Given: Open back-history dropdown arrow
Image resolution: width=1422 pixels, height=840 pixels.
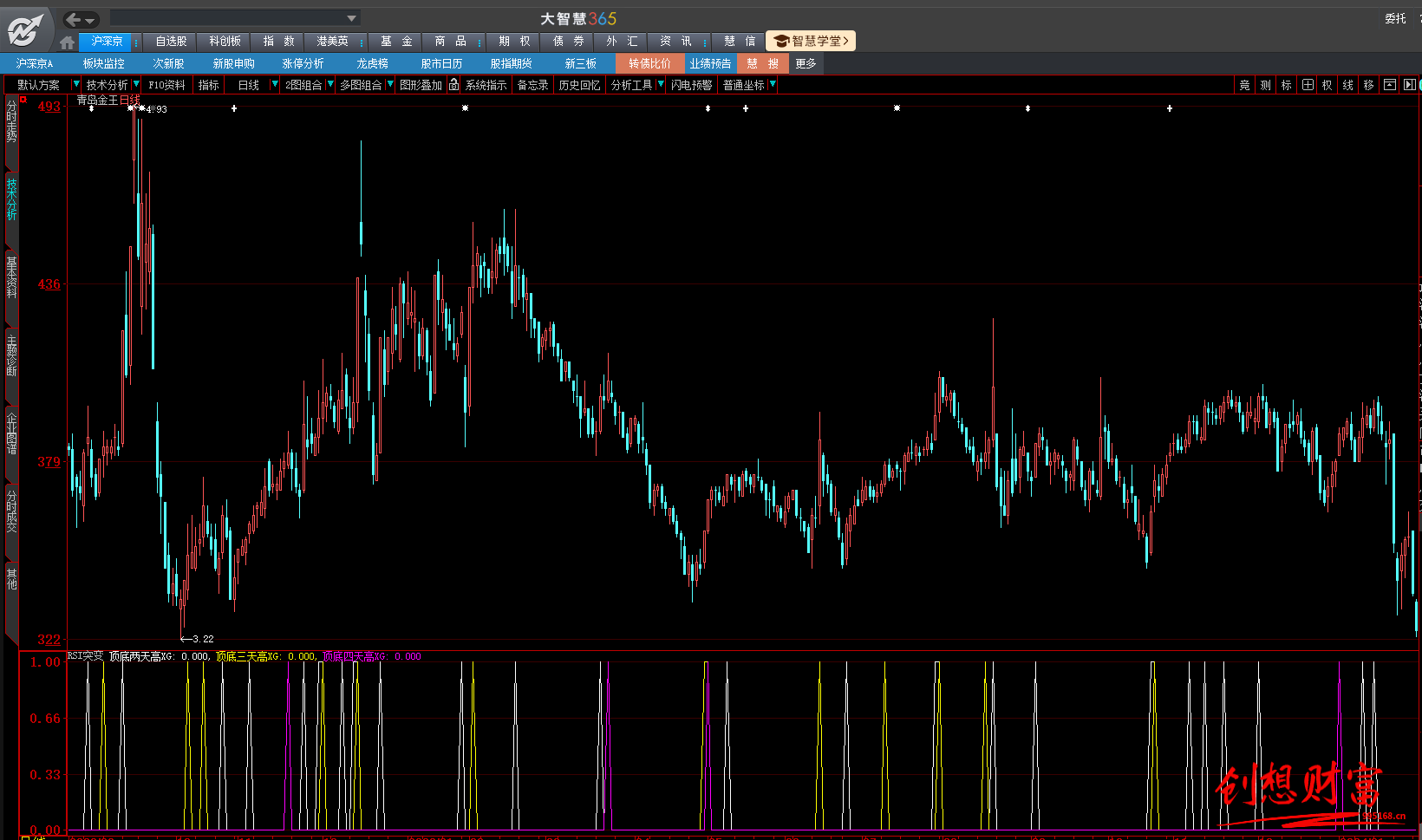Looking at the screenshot, I should [90, 20].
